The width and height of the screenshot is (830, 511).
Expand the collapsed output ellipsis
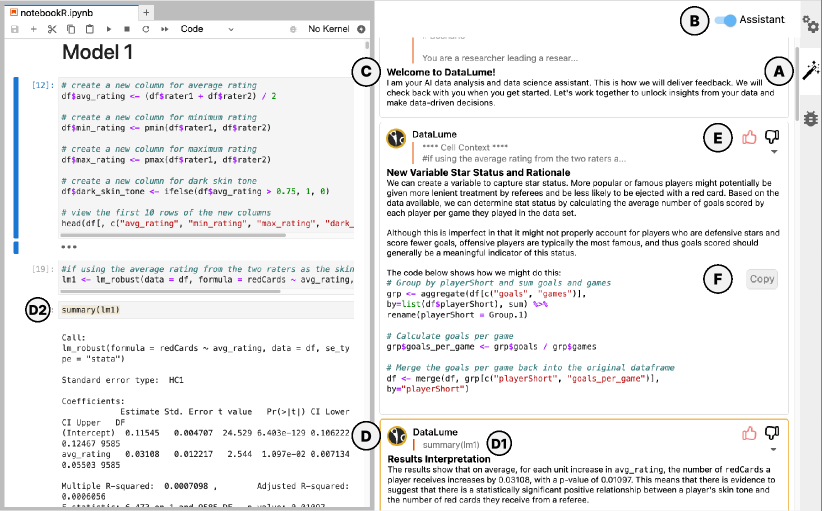coord(69,247)
